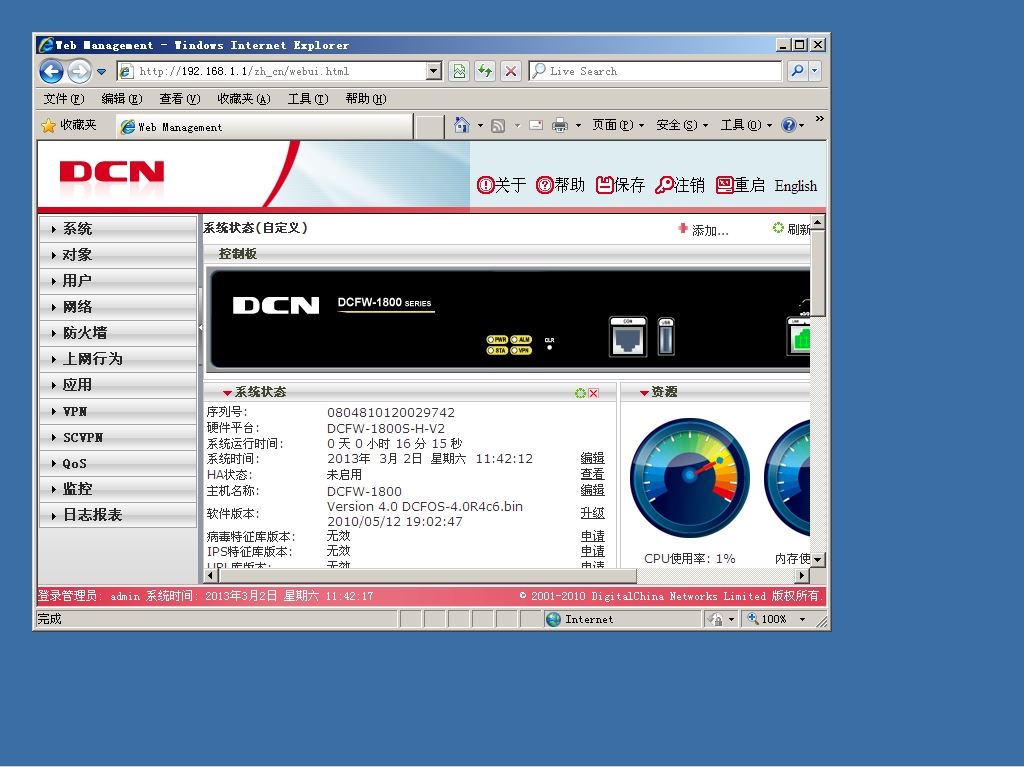Click 升级 link for 软件版本
The image size is (1024, 768).
592,513
